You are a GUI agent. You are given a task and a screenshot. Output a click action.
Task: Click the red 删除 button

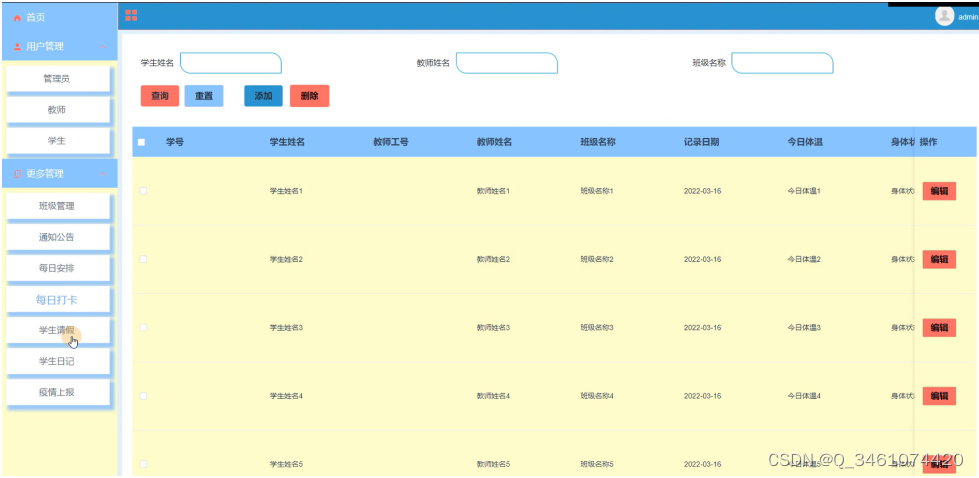(x=309, y=96)
